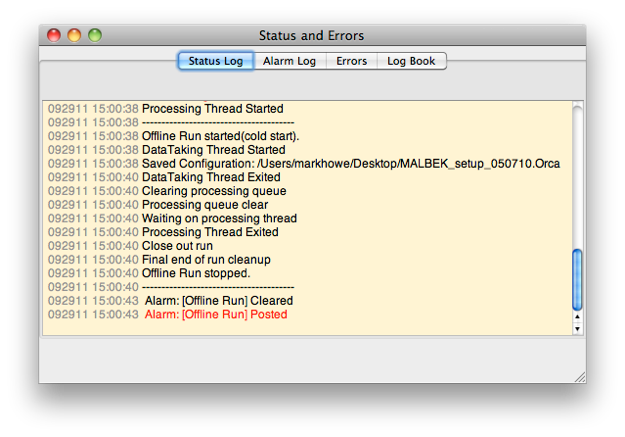This screenshot has height=437, width=625.
Task: Switch to the Status Log tab
Action: tap(216, 61)
